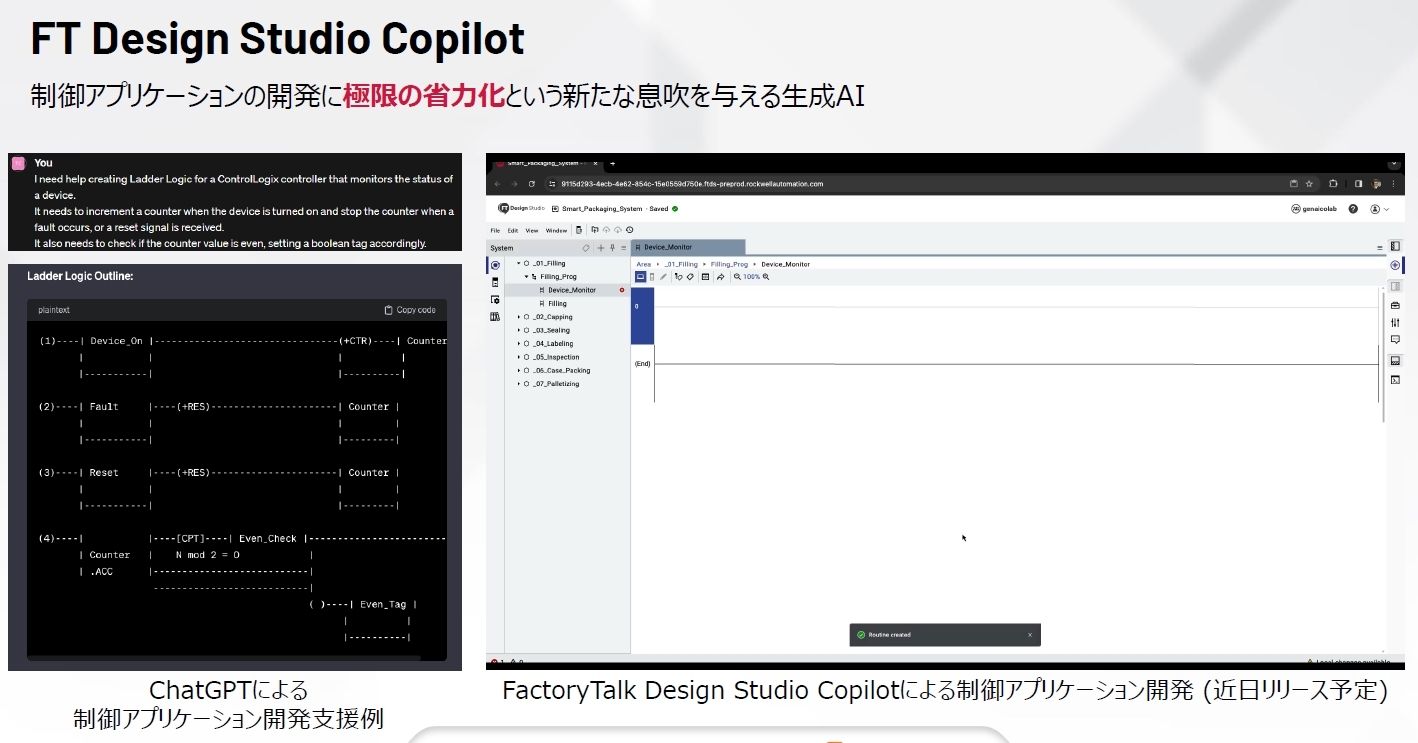Expand the _02_Capping tree node

tap(519, 317)
